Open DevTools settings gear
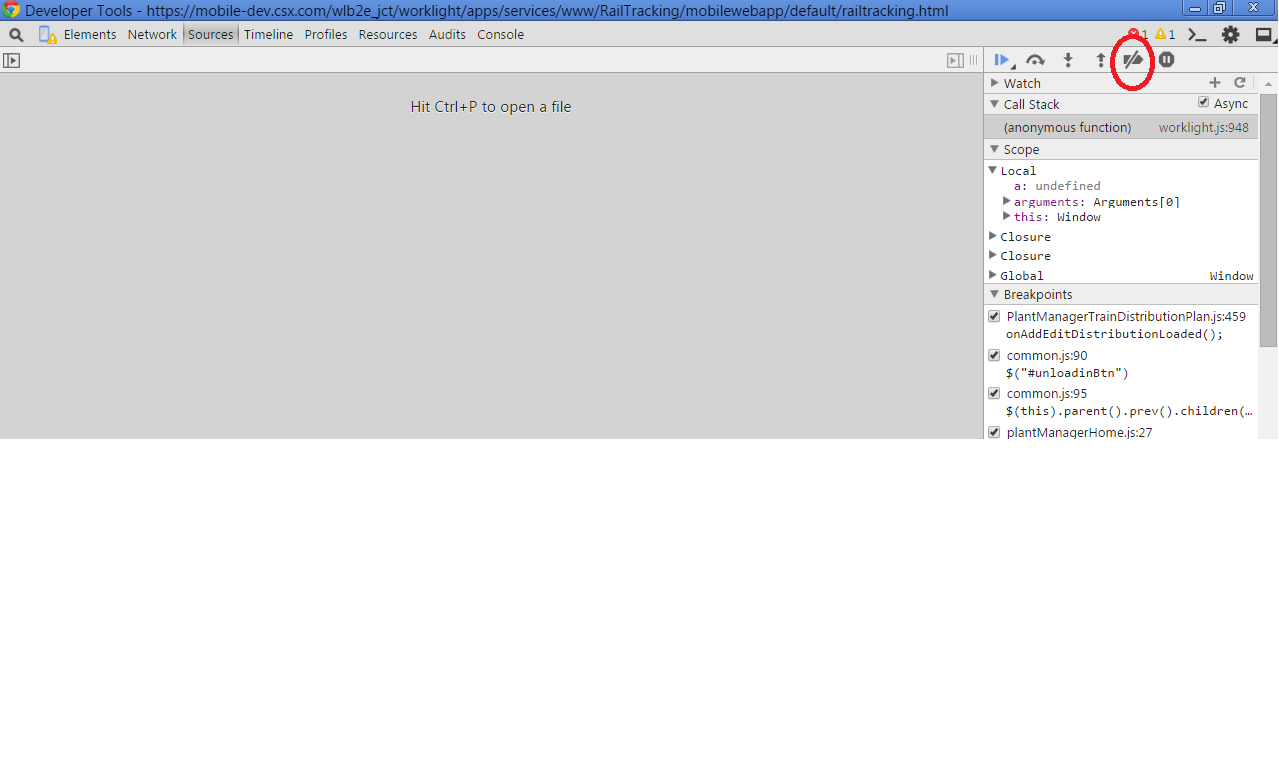Viewport: 1279px width, 757px height. (x=1230, y=34)
